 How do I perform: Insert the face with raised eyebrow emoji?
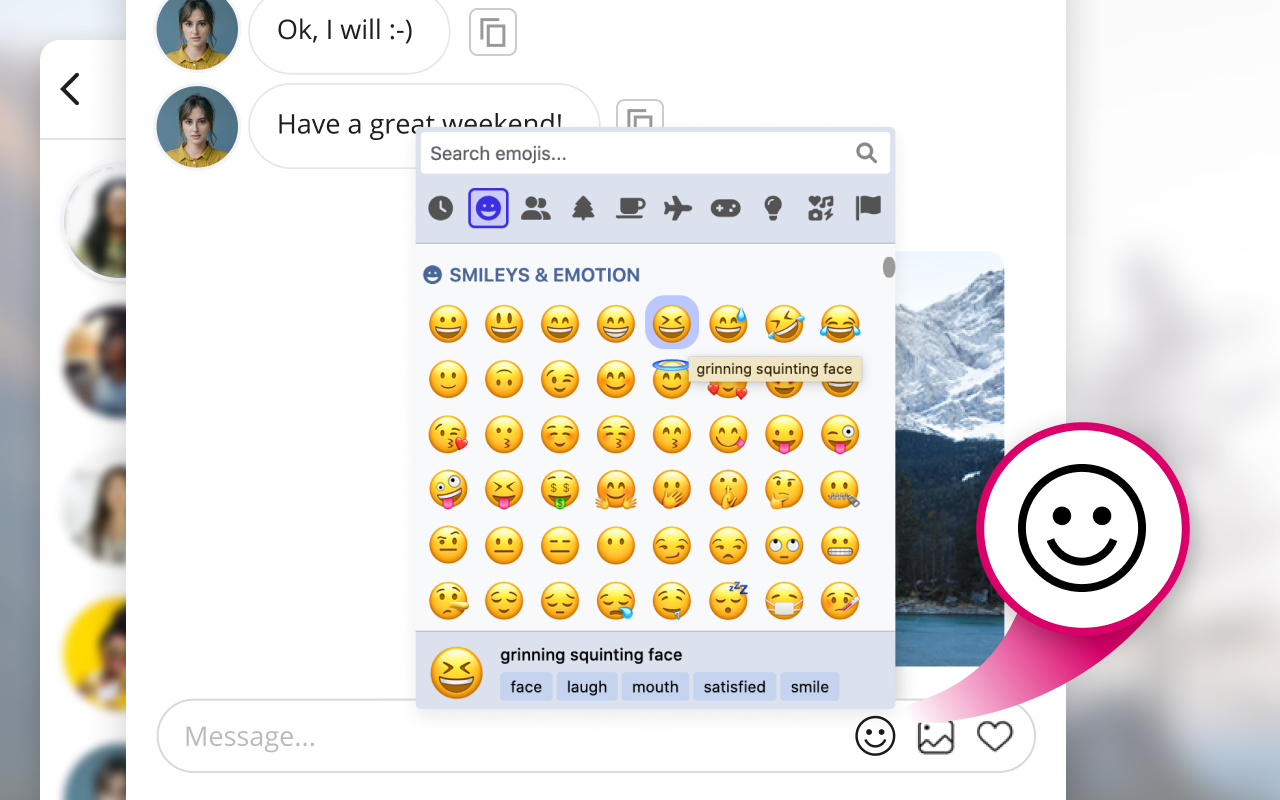[x=448, y=546]
